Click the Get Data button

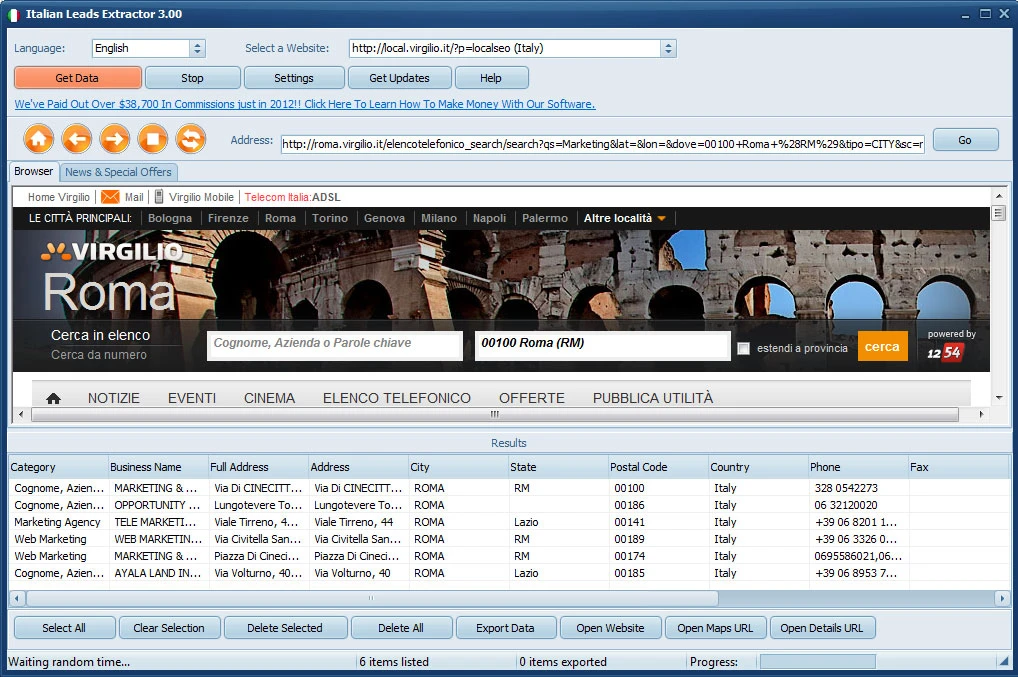click(x=77, y=78)
